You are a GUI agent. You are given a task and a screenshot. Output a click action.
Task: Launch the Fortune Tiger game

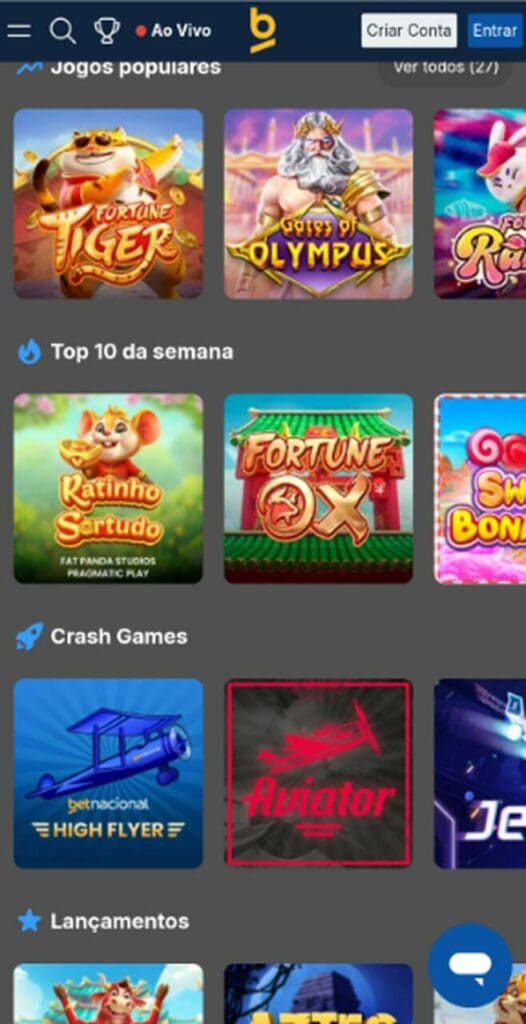coord(108,204)
